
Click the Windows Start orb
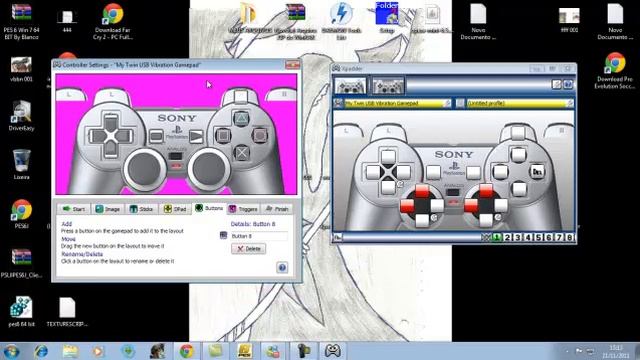click(x=11, y=351)
